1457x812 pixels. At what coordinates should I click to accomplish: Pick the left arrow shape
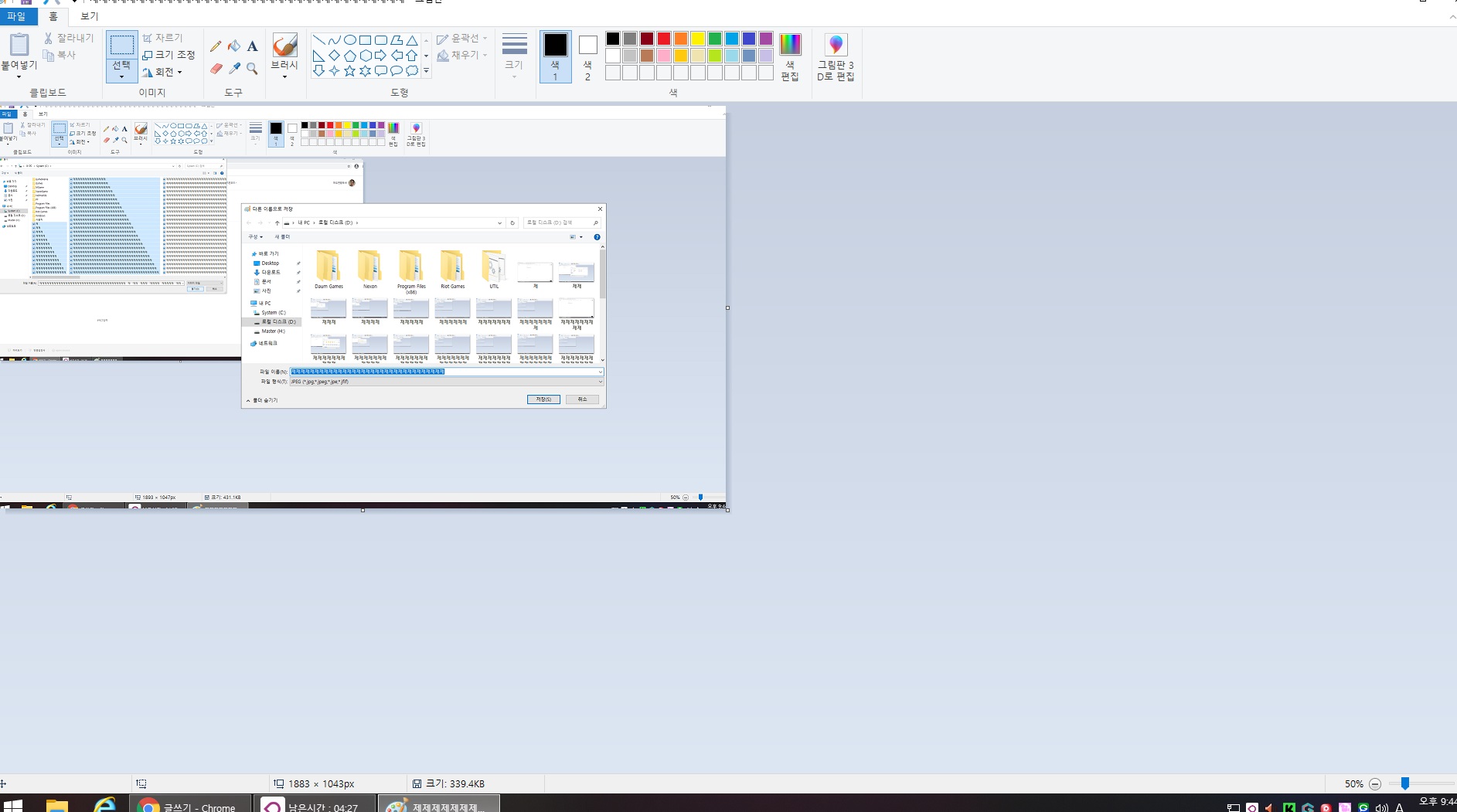click(397, 56)
